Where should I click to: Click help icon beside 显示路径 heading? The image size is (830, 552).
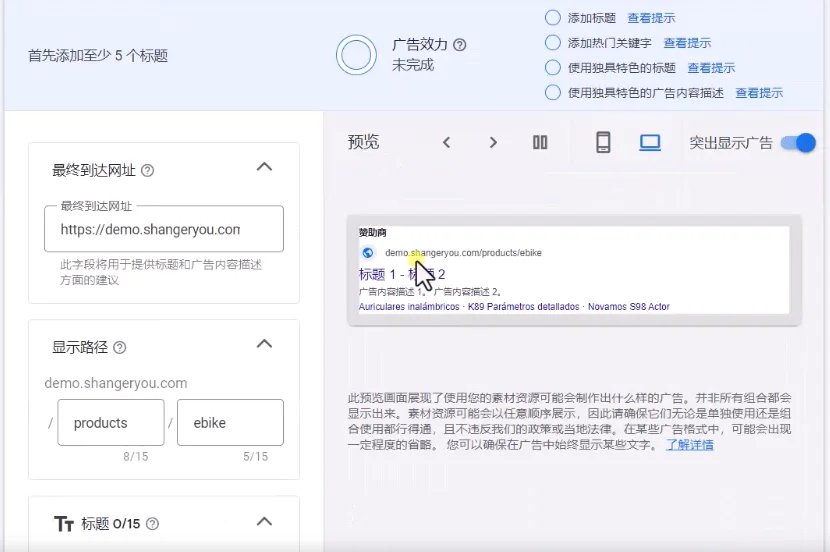coord(120,348)
